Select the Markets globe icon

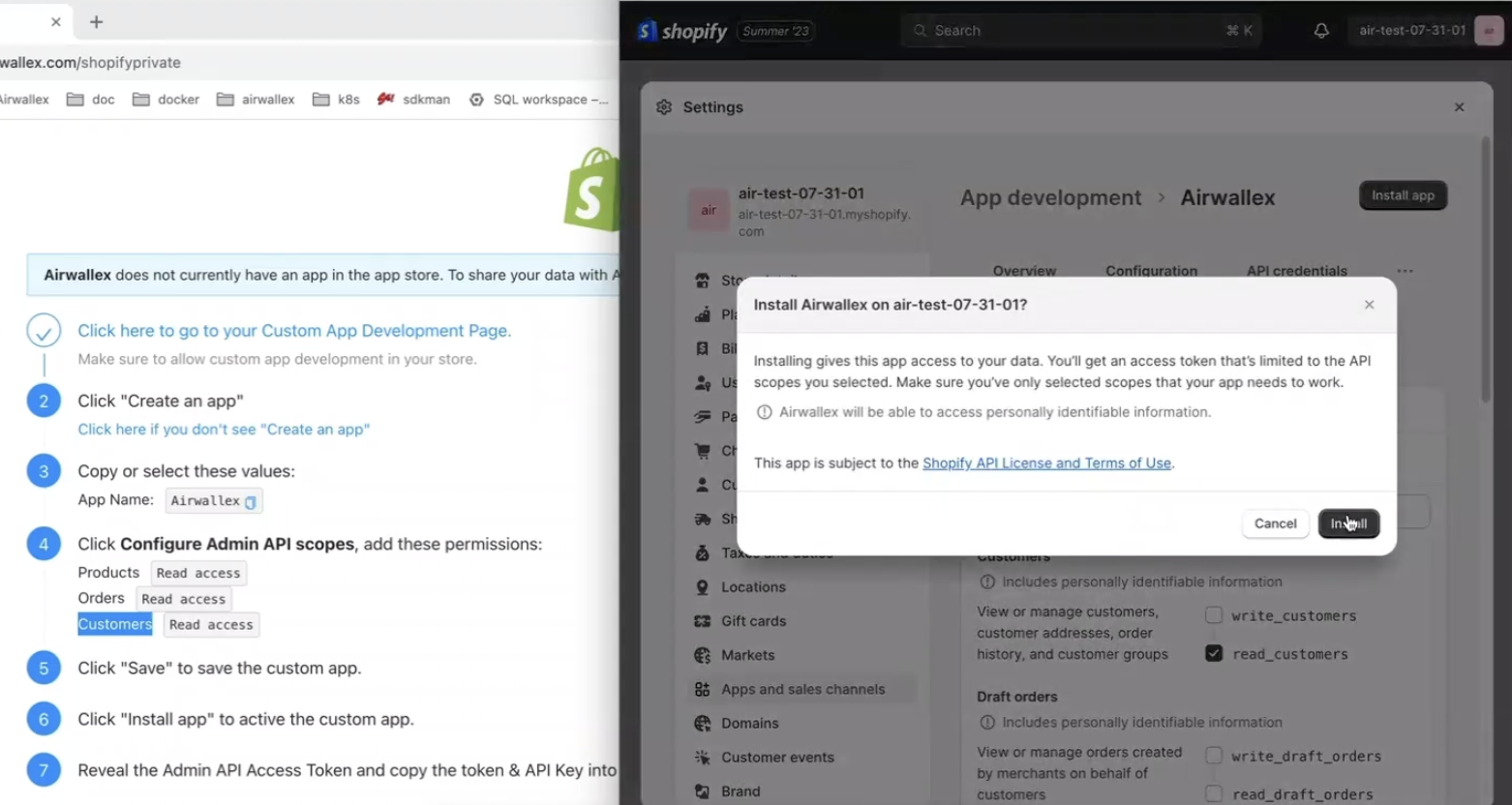tap(703, 655)
